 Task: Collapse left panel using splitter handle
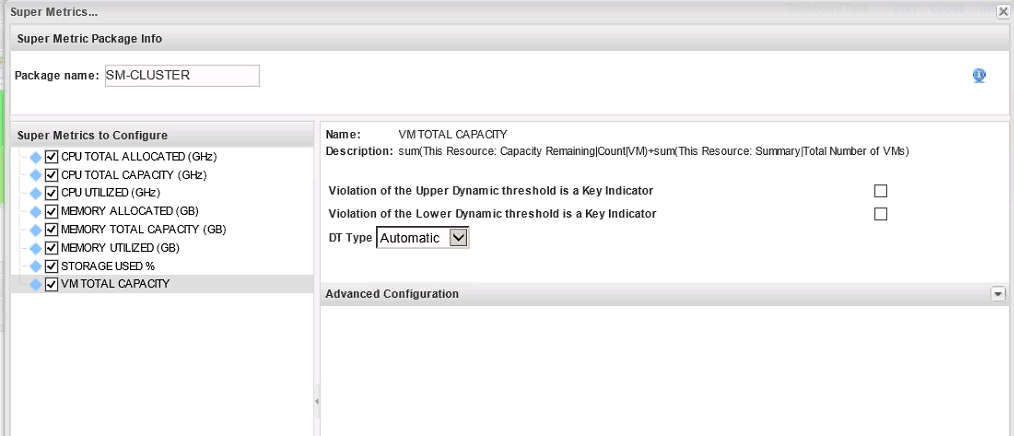(x=317, y=401)
